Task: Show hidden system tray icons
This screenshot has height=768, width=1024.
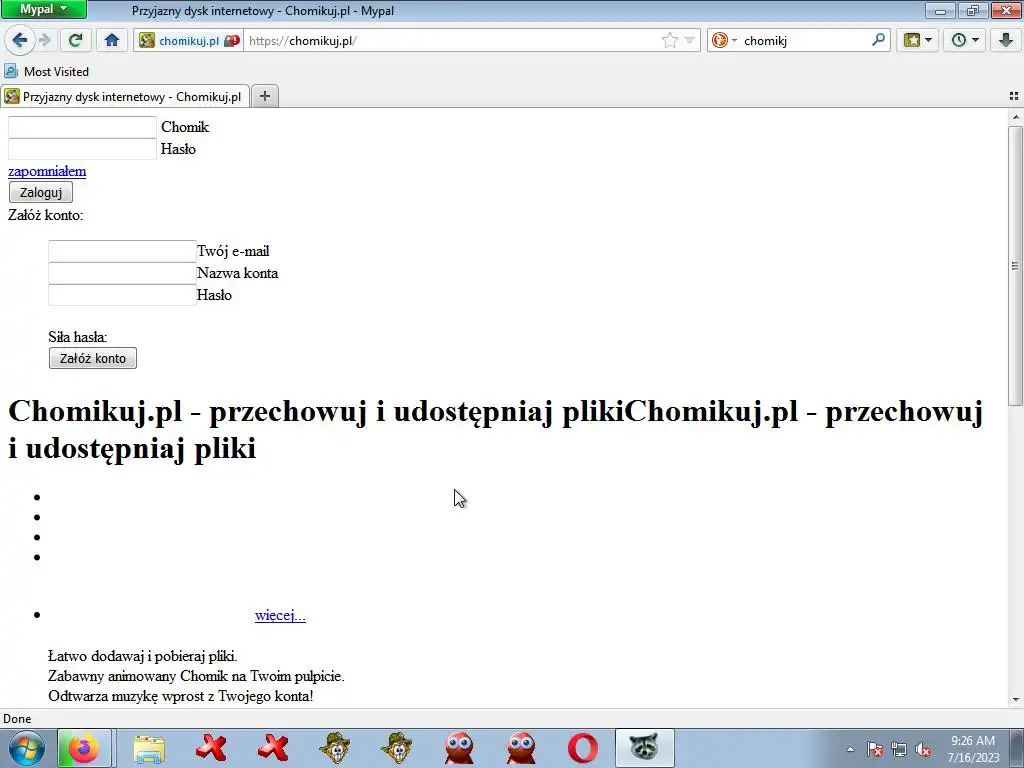Action: tap(850, 750)
